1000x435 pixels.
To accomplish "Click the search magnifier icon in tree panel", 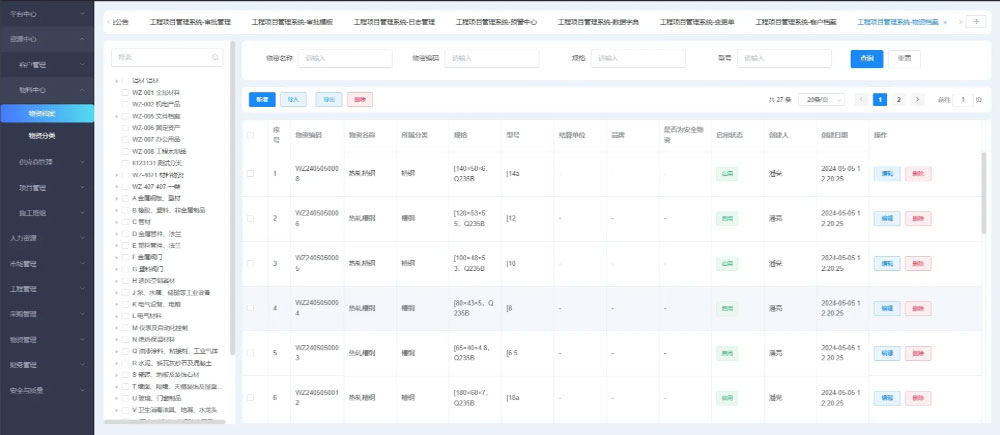I will click(x=215, y=58).
